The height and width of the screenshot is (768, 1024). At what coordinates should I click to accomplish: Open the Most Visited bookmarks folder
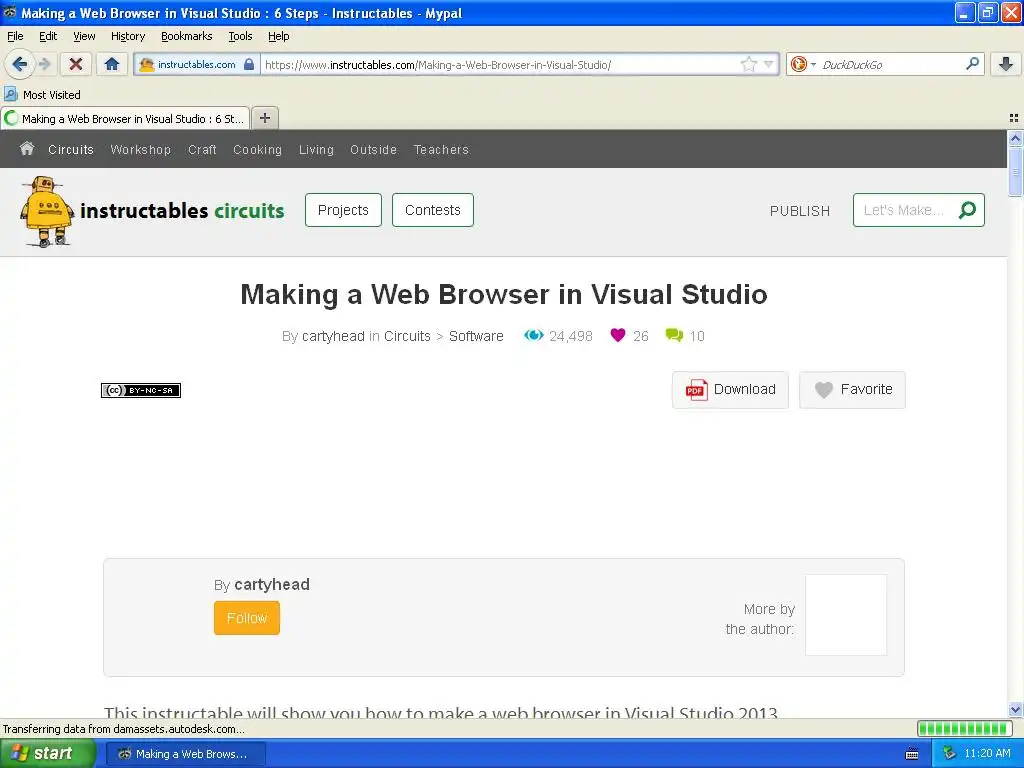(42, 95)
